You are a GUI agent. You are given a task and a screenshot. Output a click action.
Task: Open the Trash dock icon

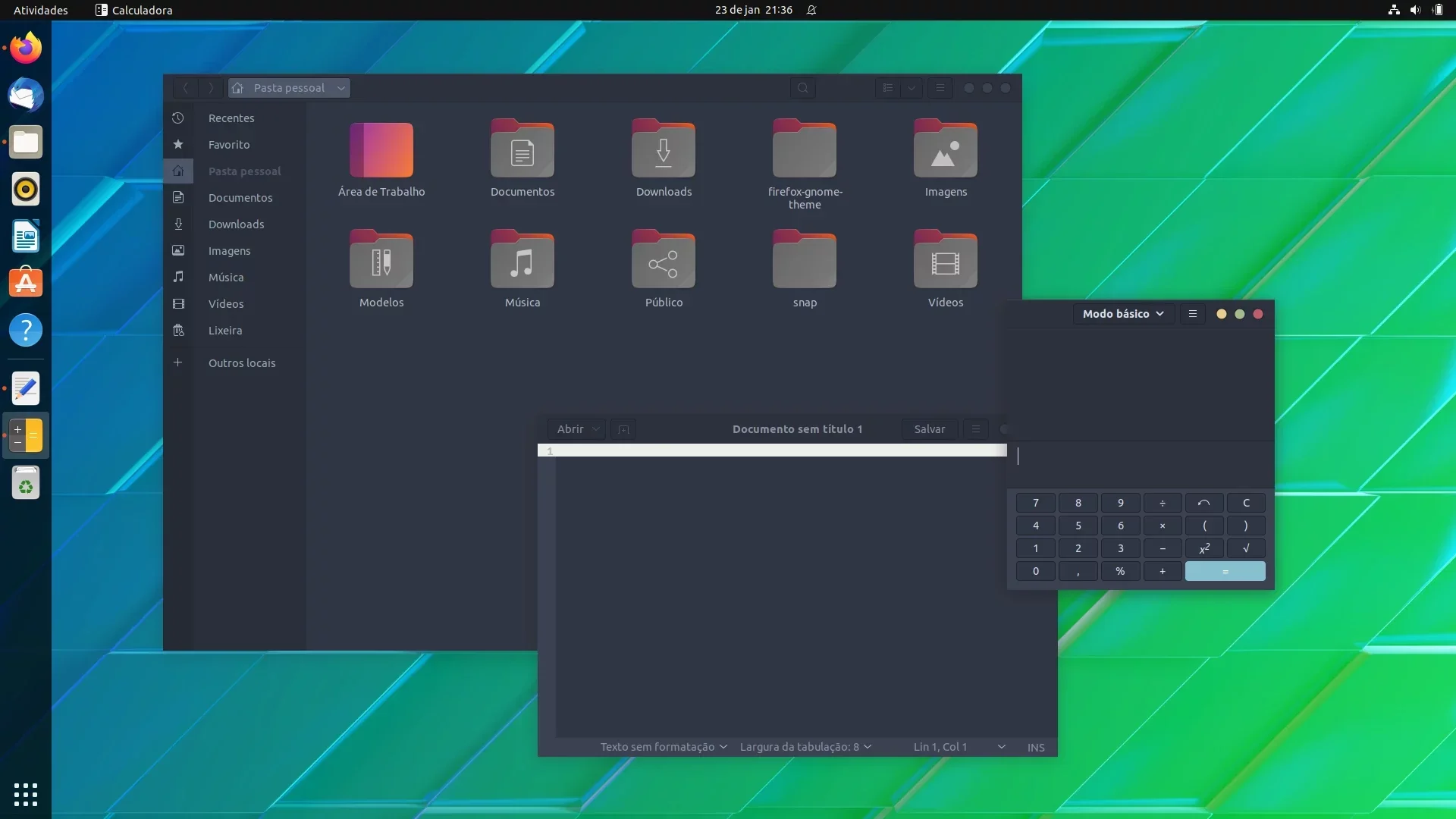(x=26, y=482)
